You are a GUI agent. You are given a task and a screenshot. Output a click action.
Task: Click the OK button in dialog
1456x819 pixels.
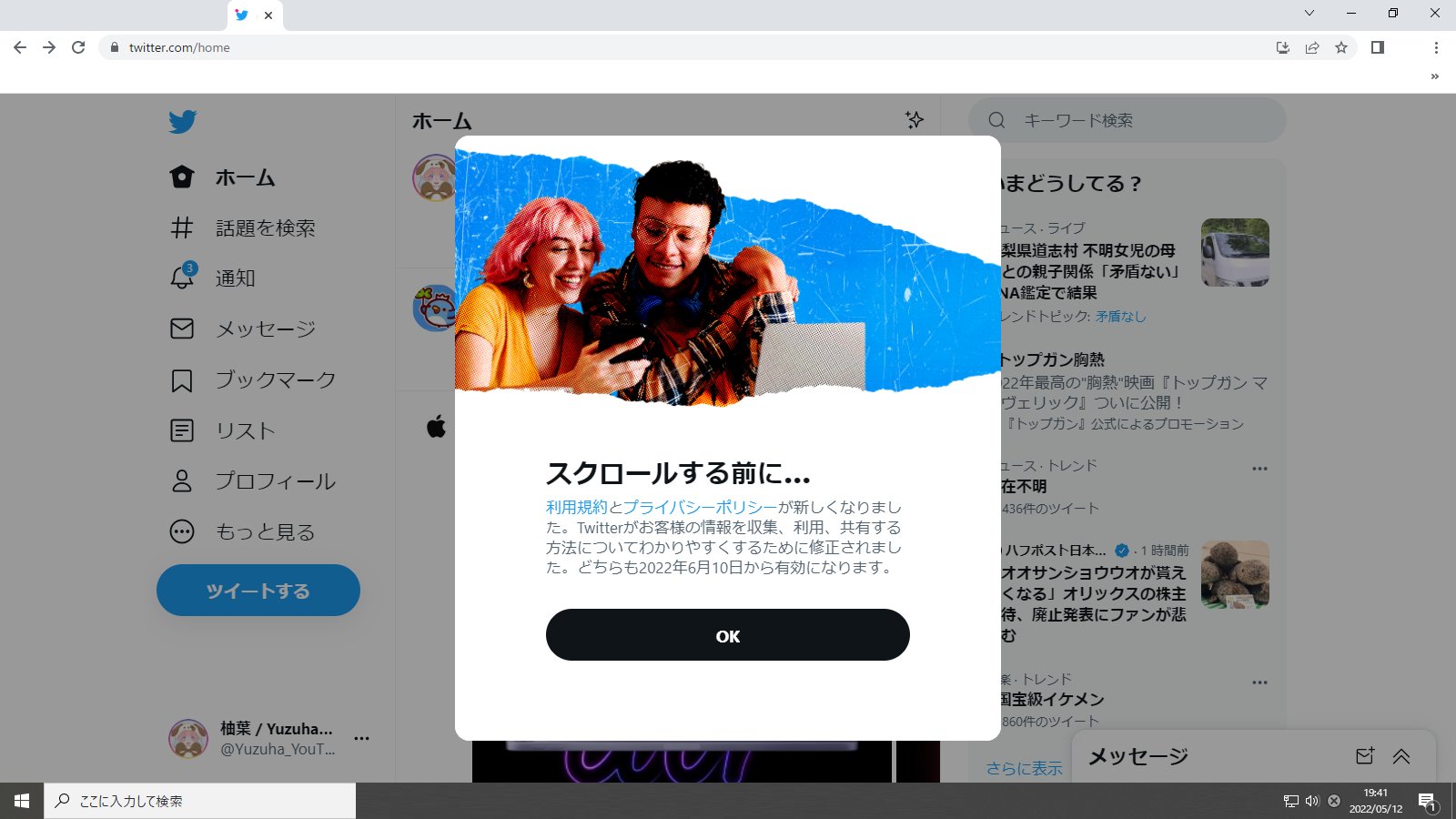coord(728,635)
